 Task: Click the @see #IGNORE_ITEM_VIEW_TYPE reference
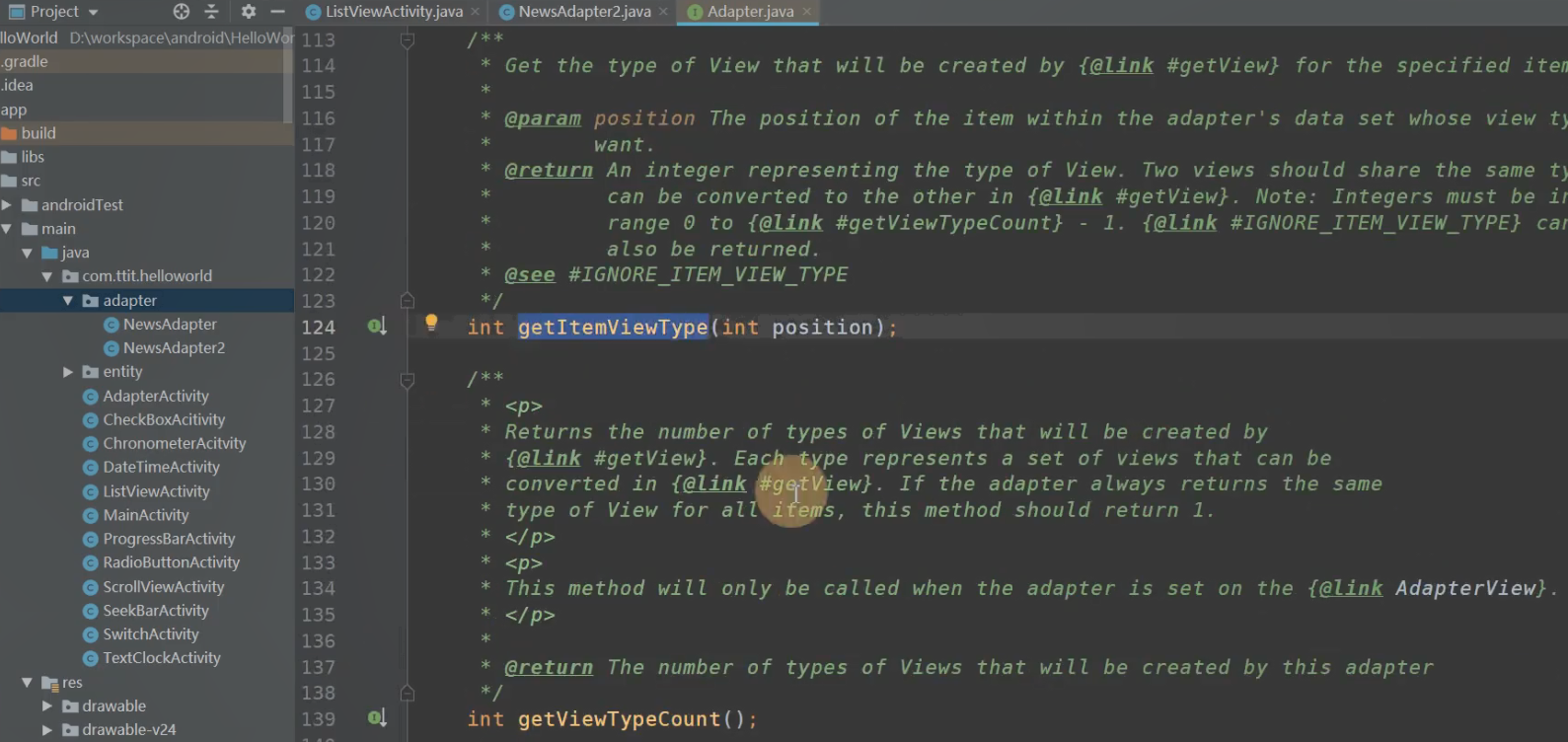point(676,275)
